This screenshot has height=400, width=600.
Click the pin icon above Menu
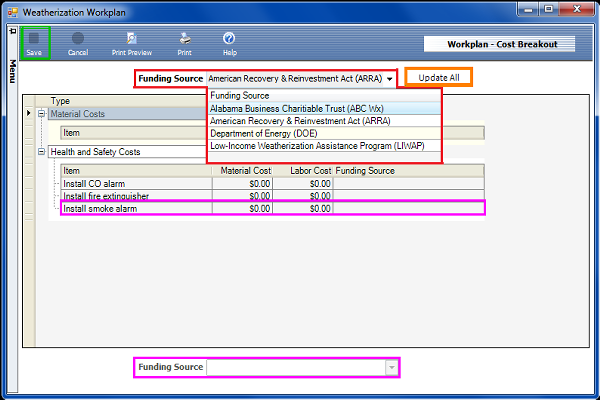click(13, 31)
